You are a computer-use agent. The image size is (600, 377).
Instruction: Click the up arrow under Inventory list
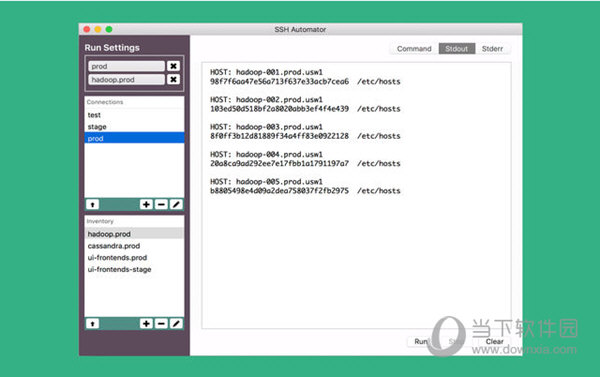[x=92, y=324]
